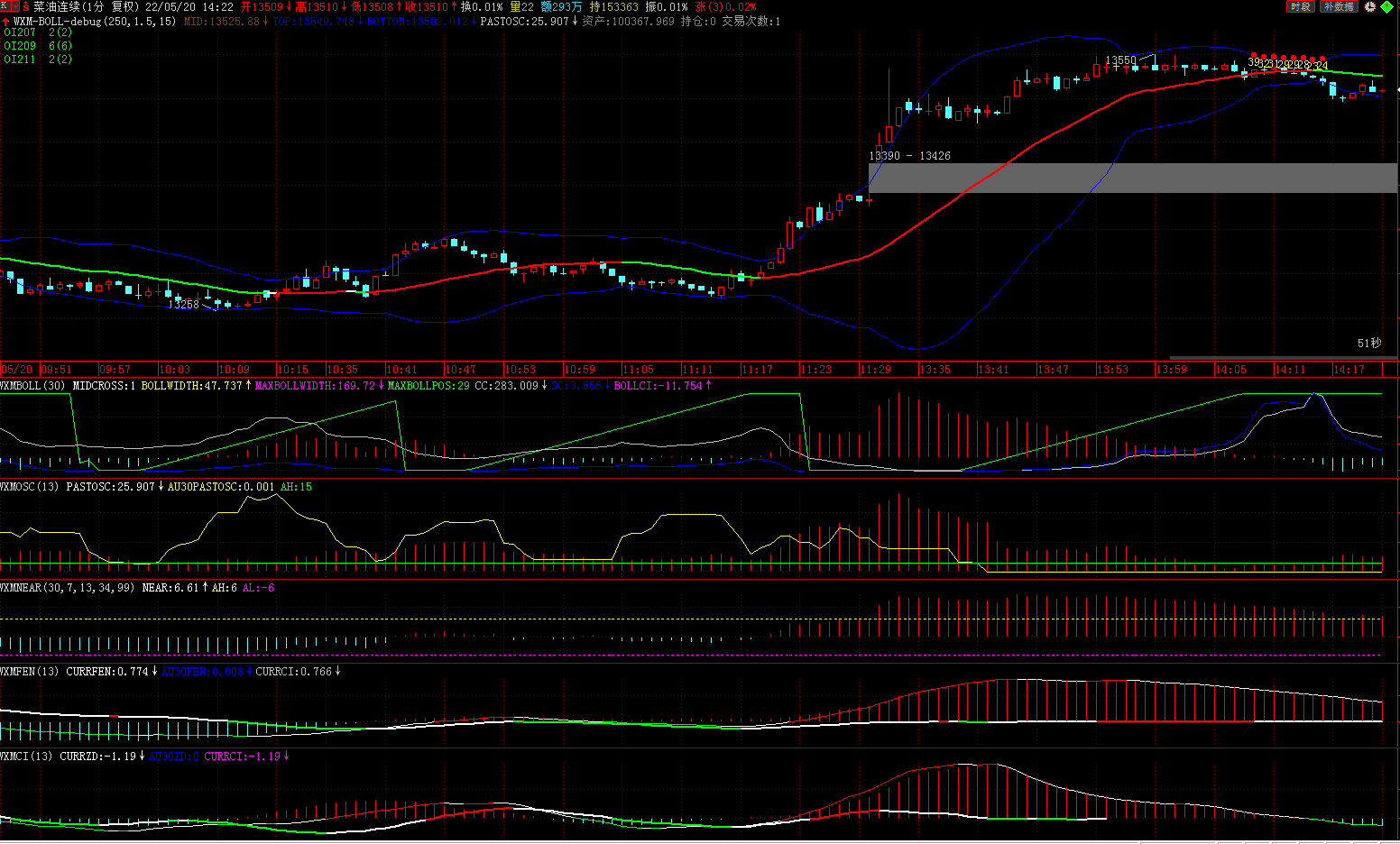The height and width of the screenshot is (844, 1400).
Task: Click the 51秒 countdown label
Action: tap(1369, 343)
